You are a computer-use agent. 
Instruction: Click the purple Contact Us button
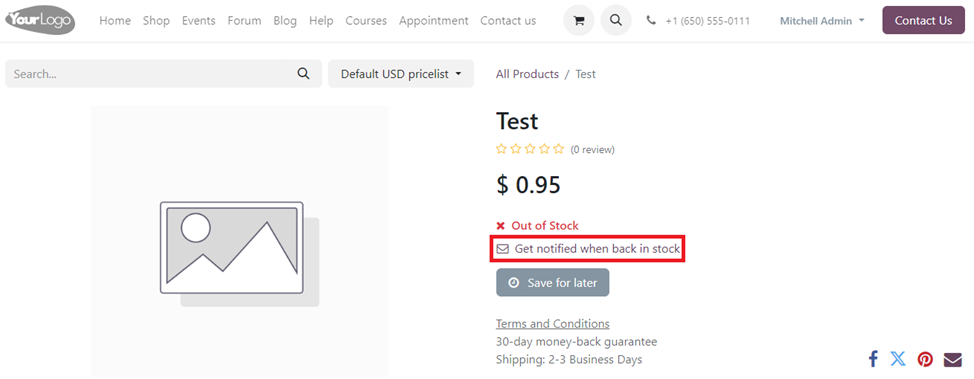coord(923,21)
